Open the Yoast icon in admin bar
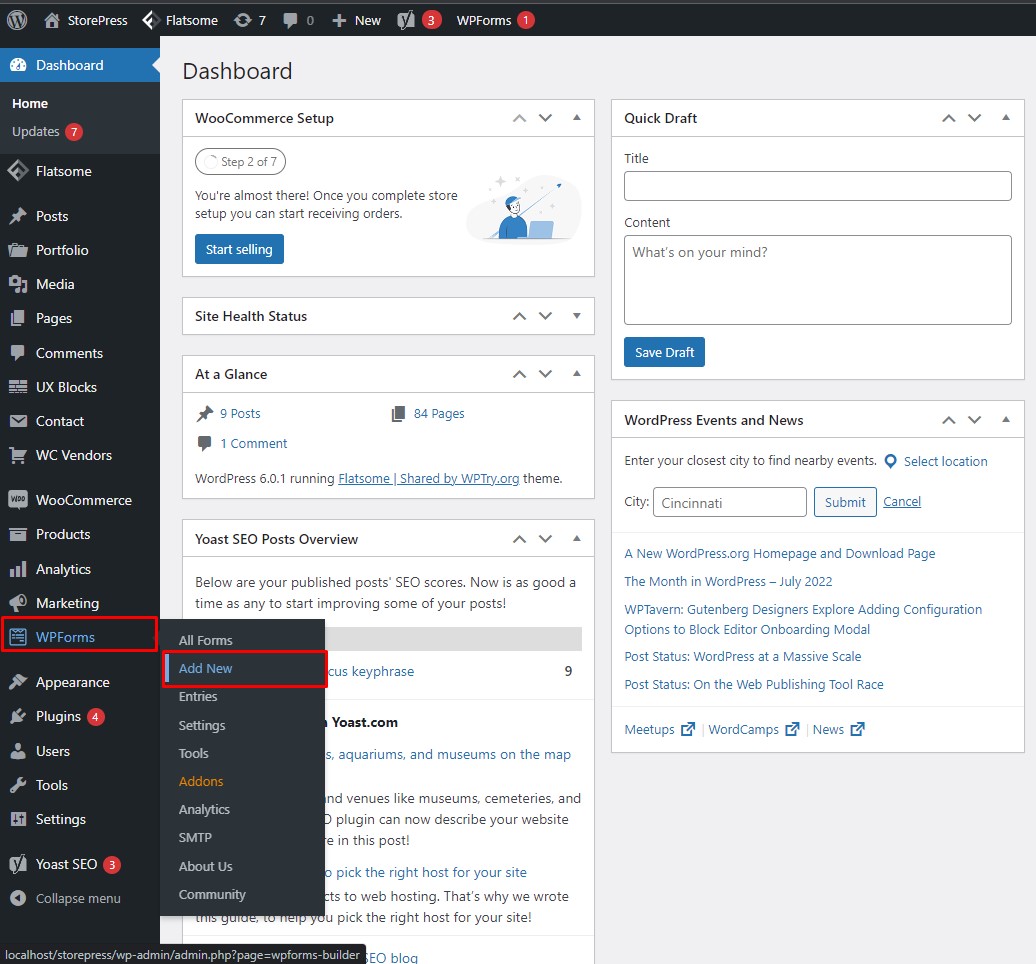Image resolution: width=1036 pixels, height=964 pixels. pyautogui.click(x=406, y=20)
